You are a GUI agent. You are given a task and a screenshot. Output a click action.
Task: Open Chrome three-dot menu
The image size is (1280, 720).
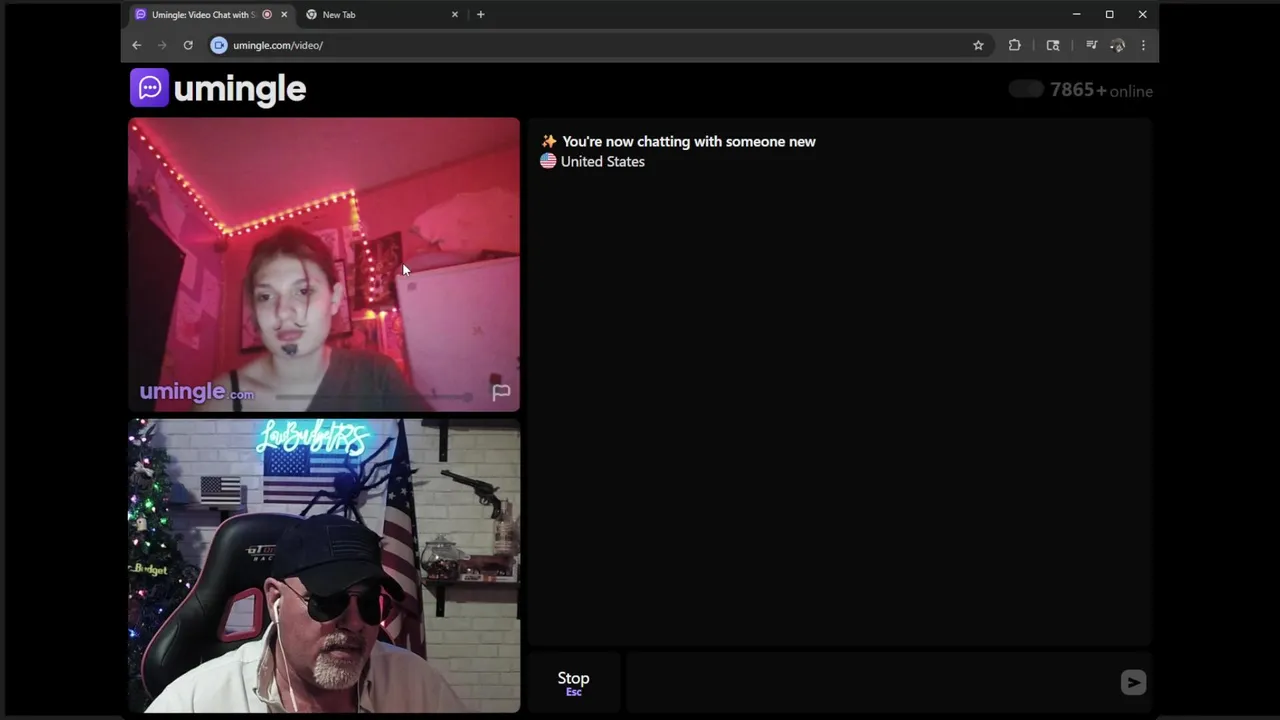point(1143,45)
